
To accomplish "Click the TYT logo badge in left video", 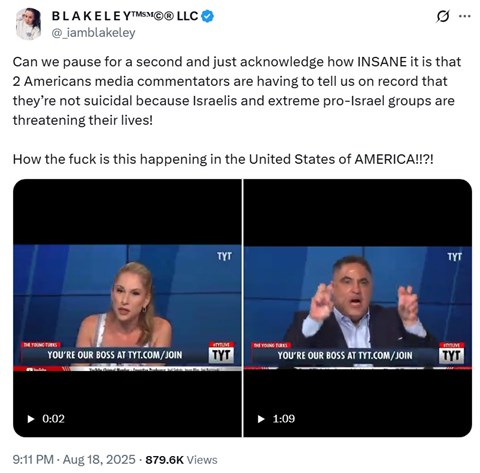I will pos(221,355).
